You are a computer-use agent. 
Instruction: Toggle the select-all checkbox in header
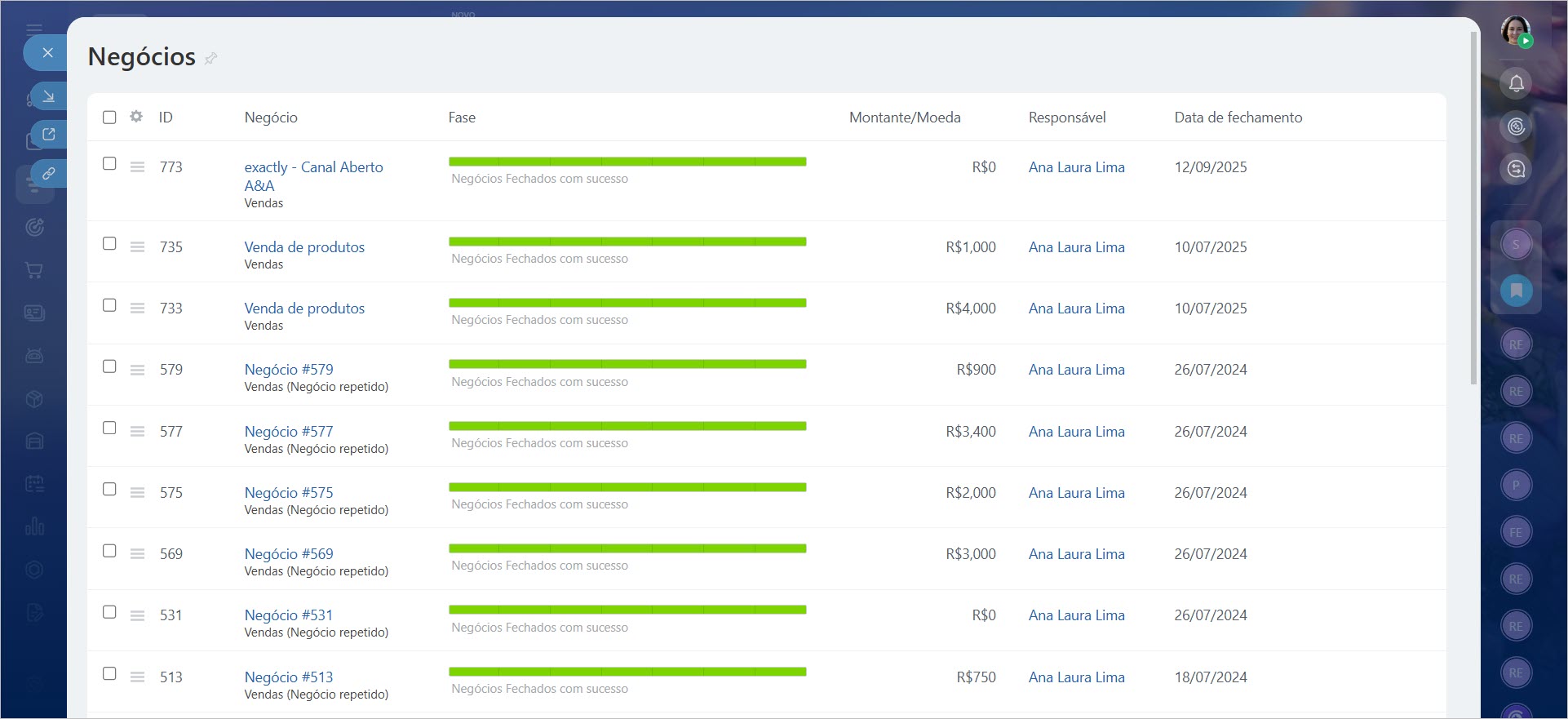pyautogui.click(x=109, y=117)
